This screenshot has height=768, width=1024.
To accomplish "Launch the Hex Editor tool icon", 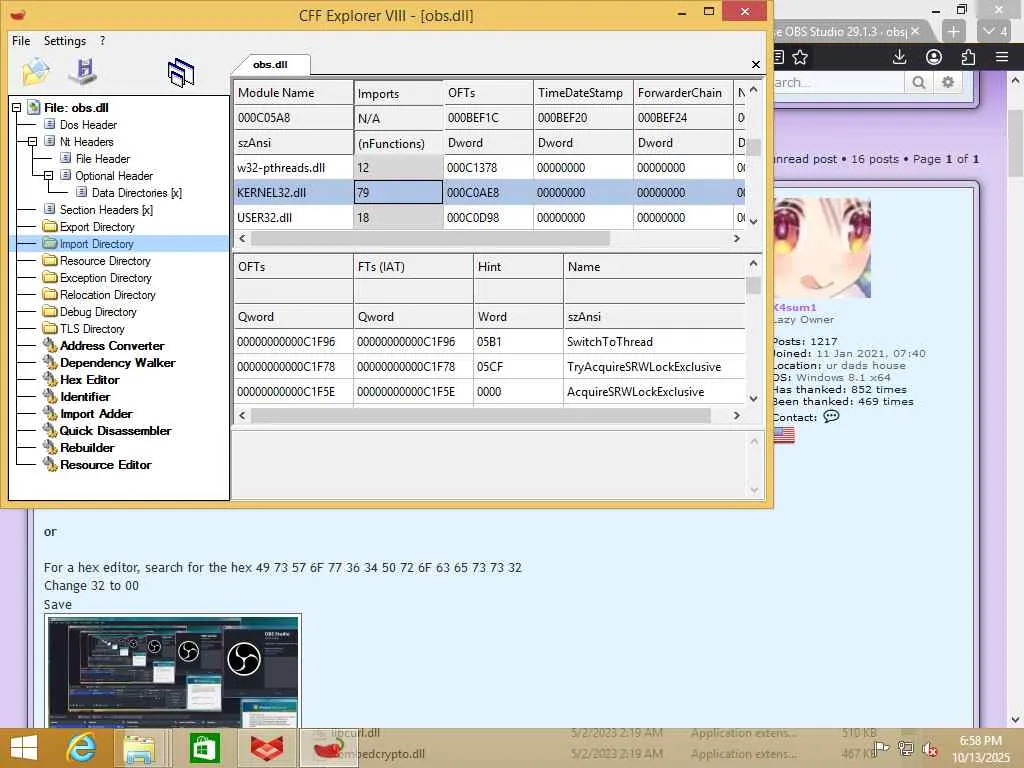I will 50,379.
